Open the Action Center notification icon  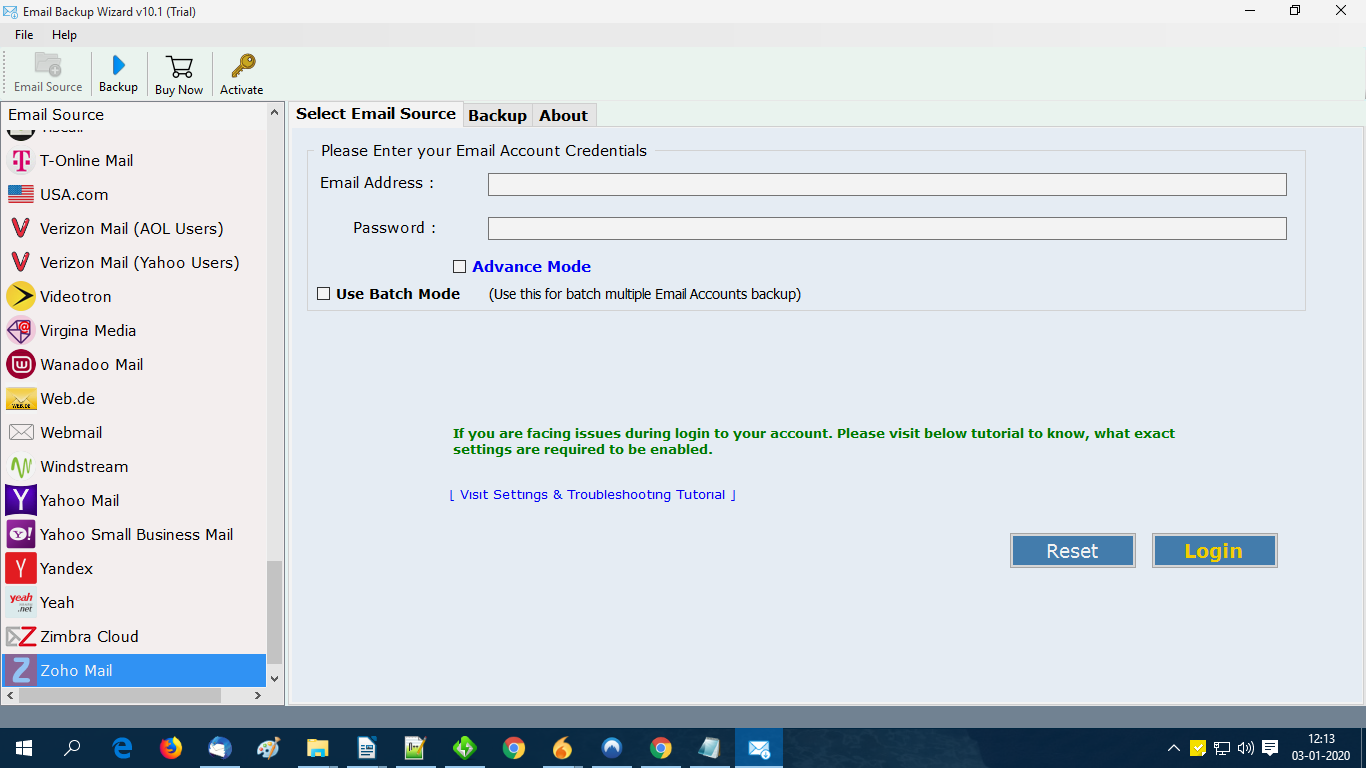click(x=1271, y=747)
